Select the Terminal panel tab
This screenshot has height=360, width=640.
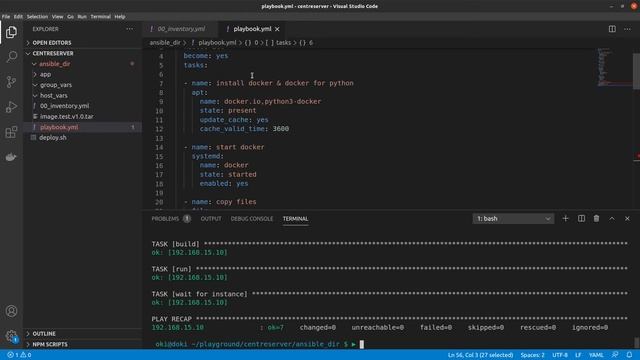[296, 219]
